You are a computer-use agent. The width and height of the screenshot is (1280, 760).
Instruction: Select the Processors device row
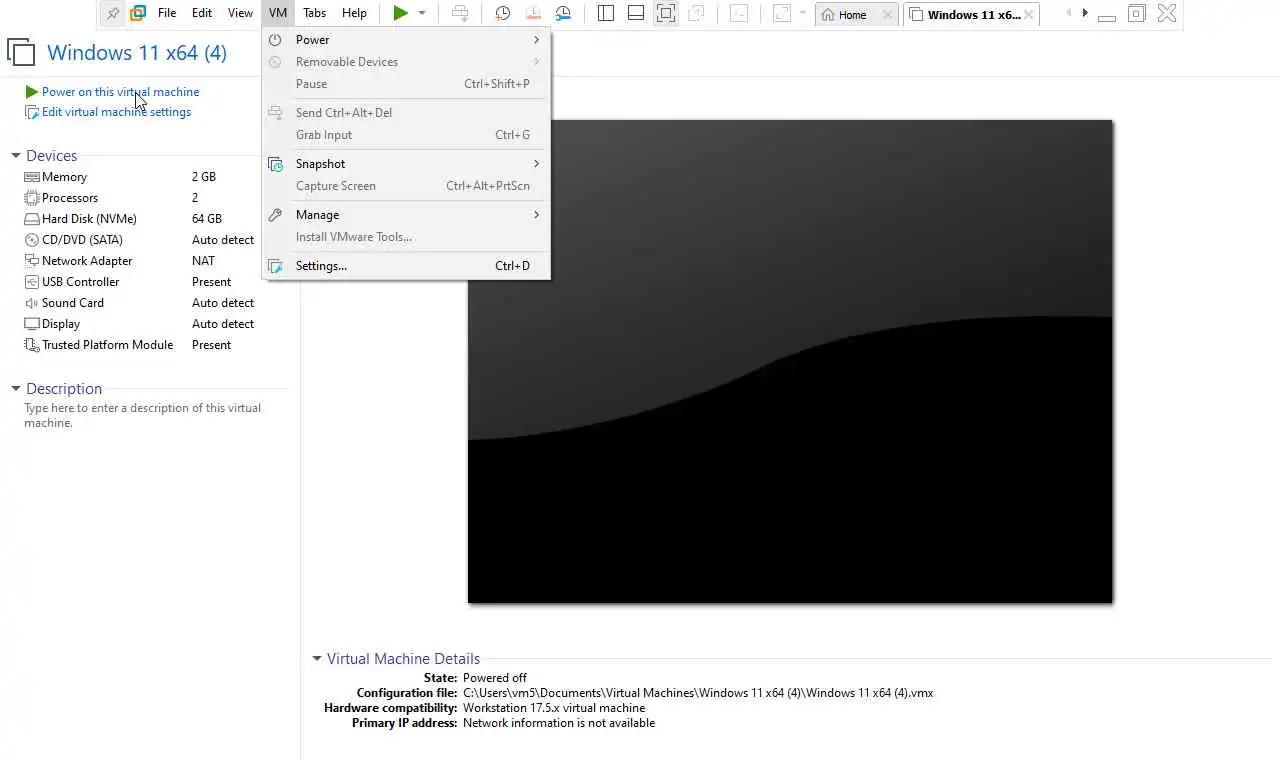tap(140, 198)
